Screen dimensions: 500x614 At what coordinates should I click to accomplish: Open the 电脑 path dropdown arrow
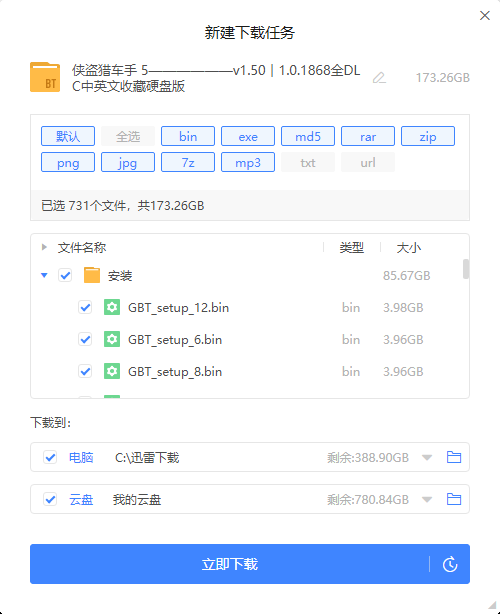pos(427,457)
